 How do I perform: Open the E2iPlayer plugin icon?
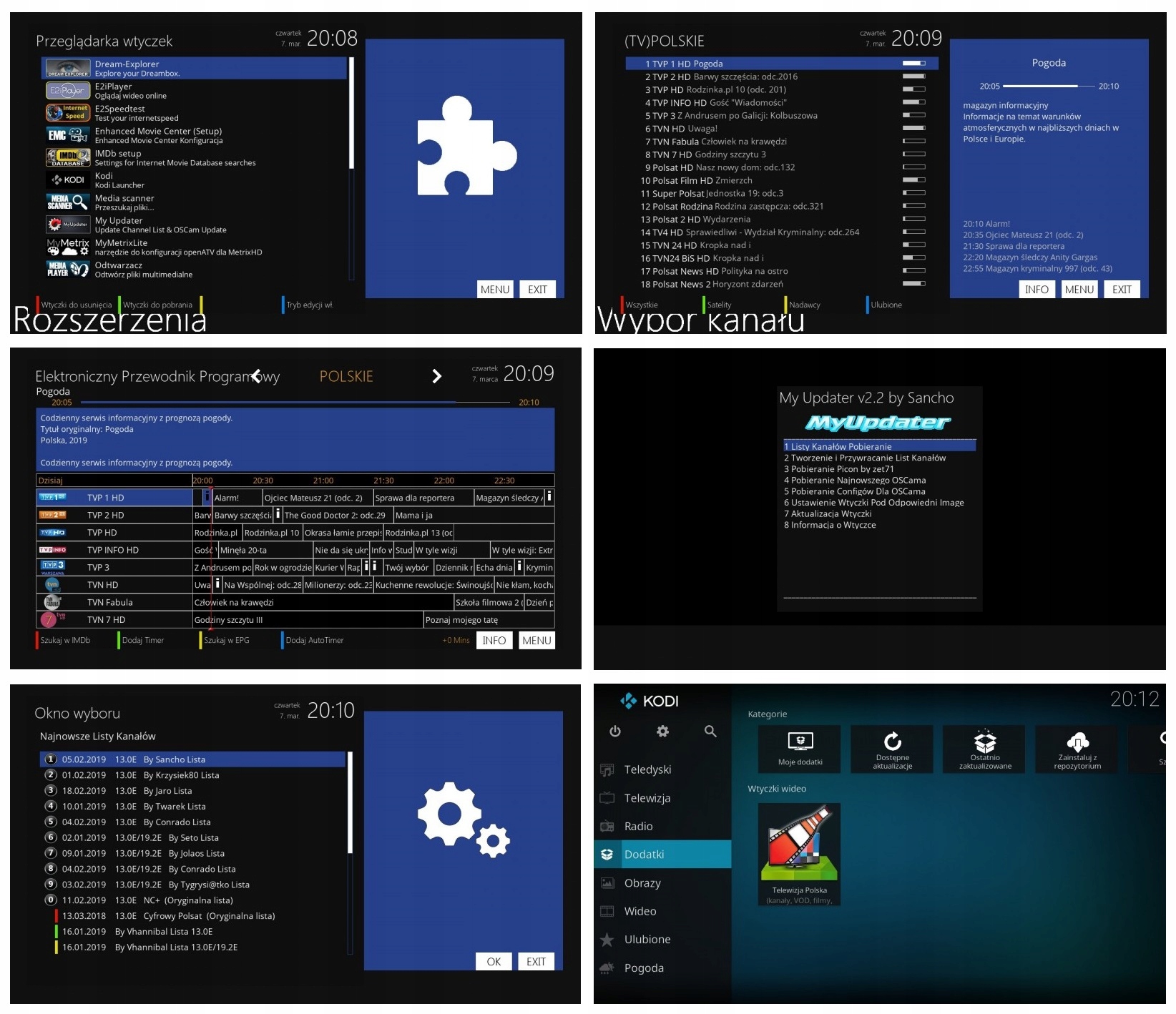[x=68, y=91]
